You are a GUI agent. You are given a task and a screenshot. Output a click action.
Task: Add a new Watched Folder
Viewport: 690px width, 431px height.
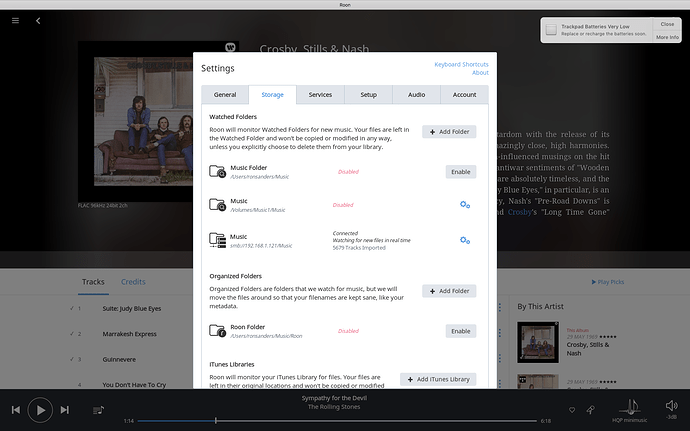point(449,132)
